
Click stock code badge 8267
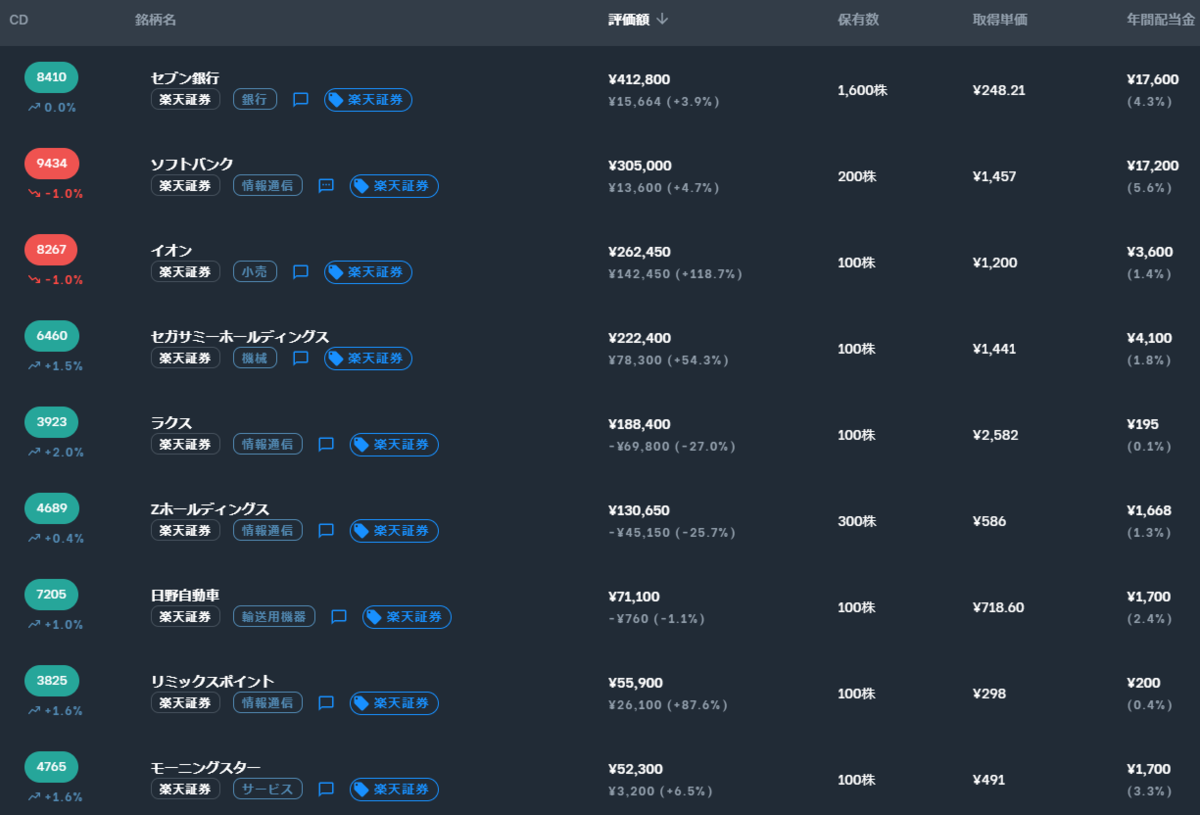51,249
